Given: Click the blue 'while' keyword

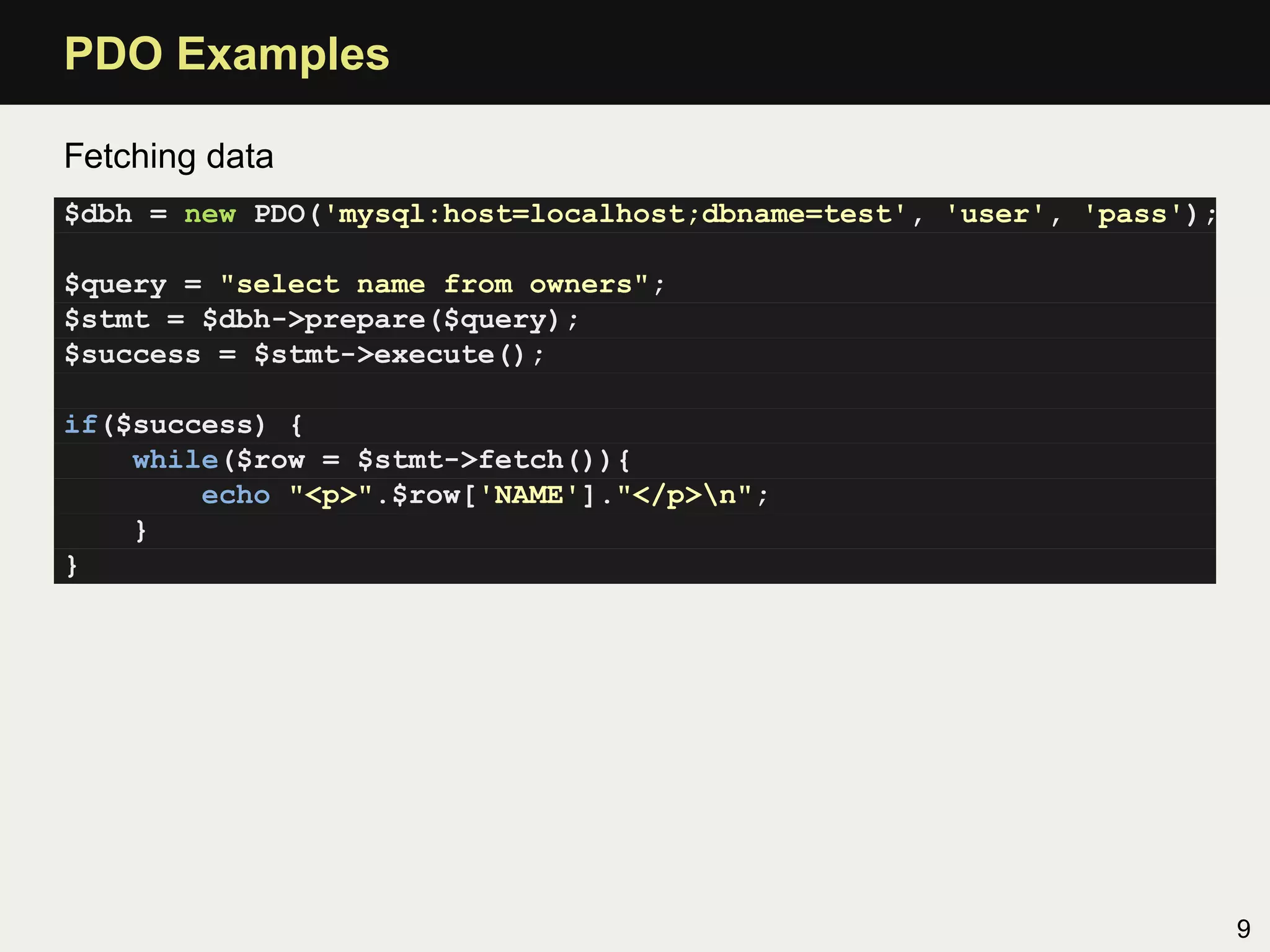Looking at the screenshot, I should (x=175, y=460).
